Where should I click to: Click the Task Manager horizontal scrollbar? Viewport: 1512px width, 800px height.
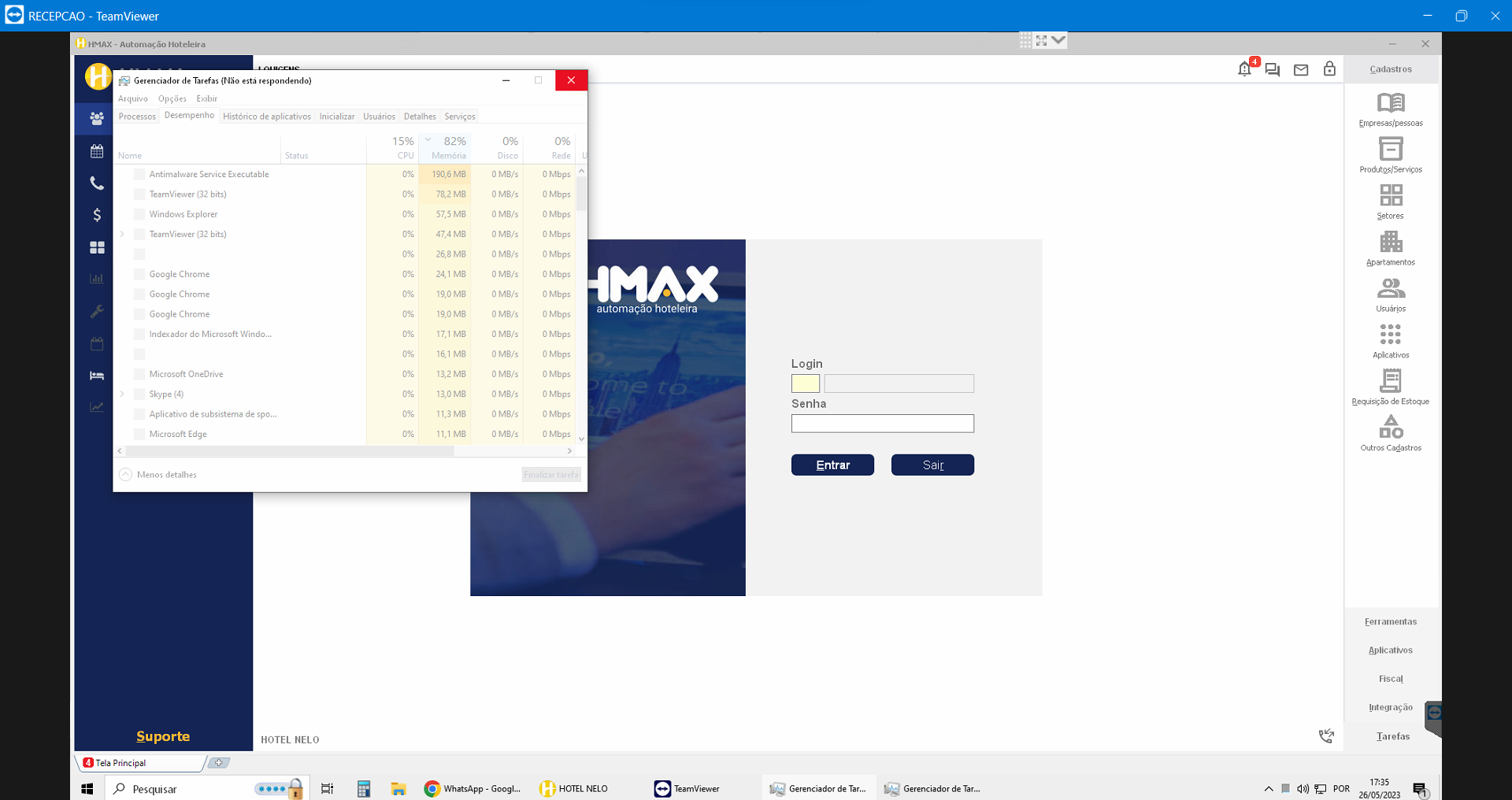point(290,451)
